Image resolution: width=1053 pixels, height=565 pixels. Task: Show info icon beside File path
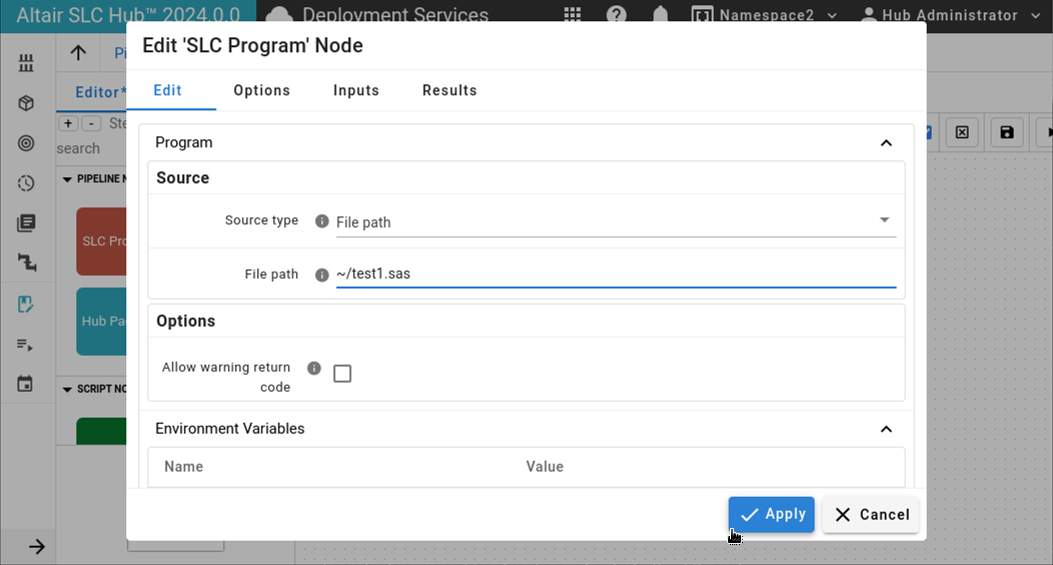322,275
